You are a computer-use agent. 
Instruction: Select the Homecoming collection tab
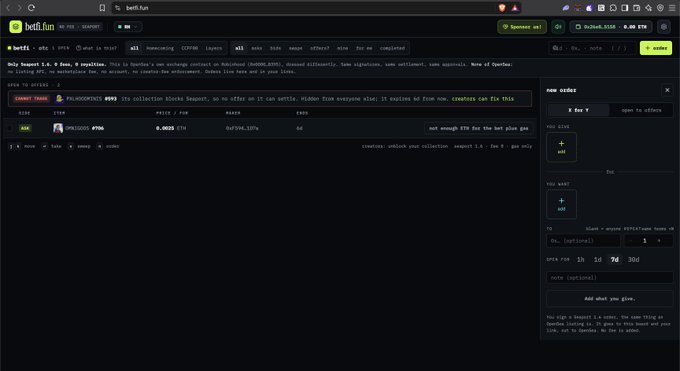coord(160,48)
